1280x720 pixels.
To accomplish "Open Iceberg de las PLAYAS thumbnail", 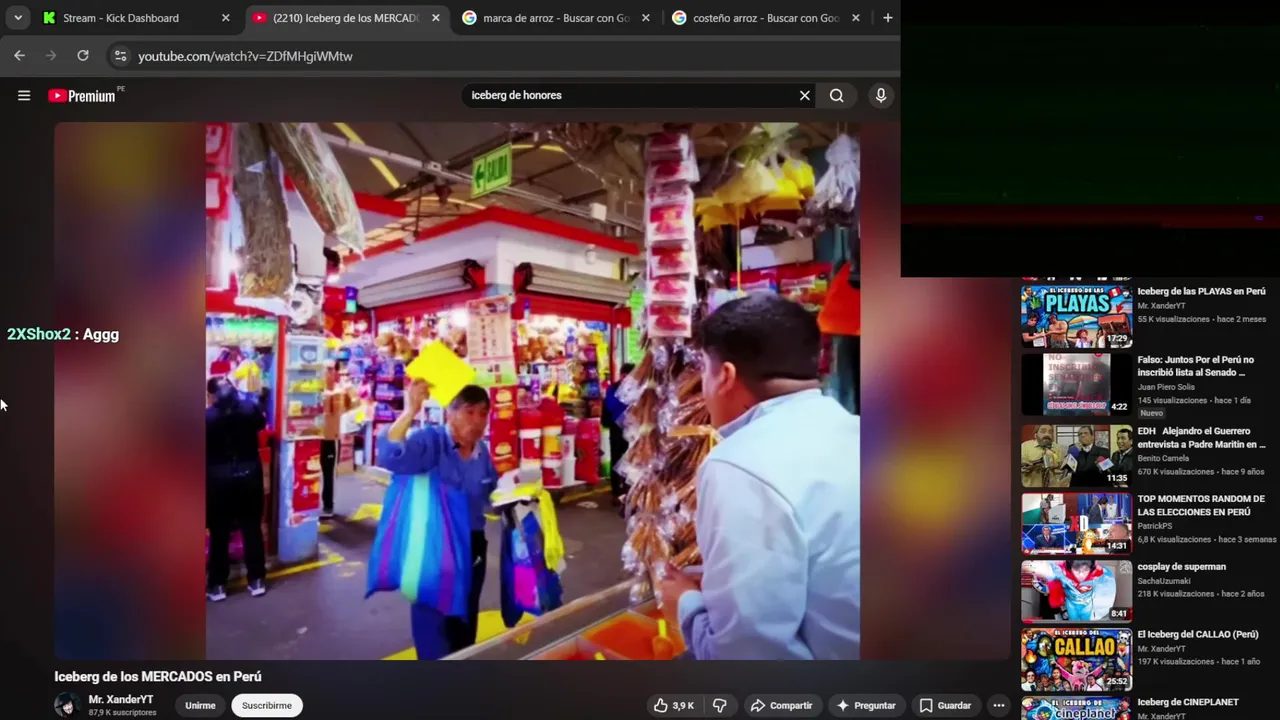I will [x=1076, y=316].
